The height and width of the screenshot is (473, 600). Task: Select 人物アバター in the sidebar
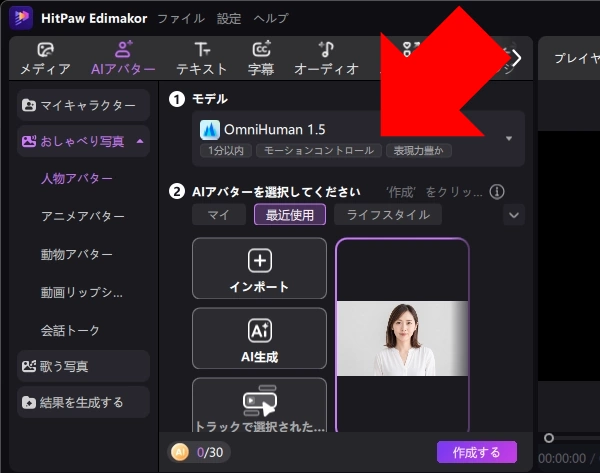pyautogui.click(x=77, y=178)
